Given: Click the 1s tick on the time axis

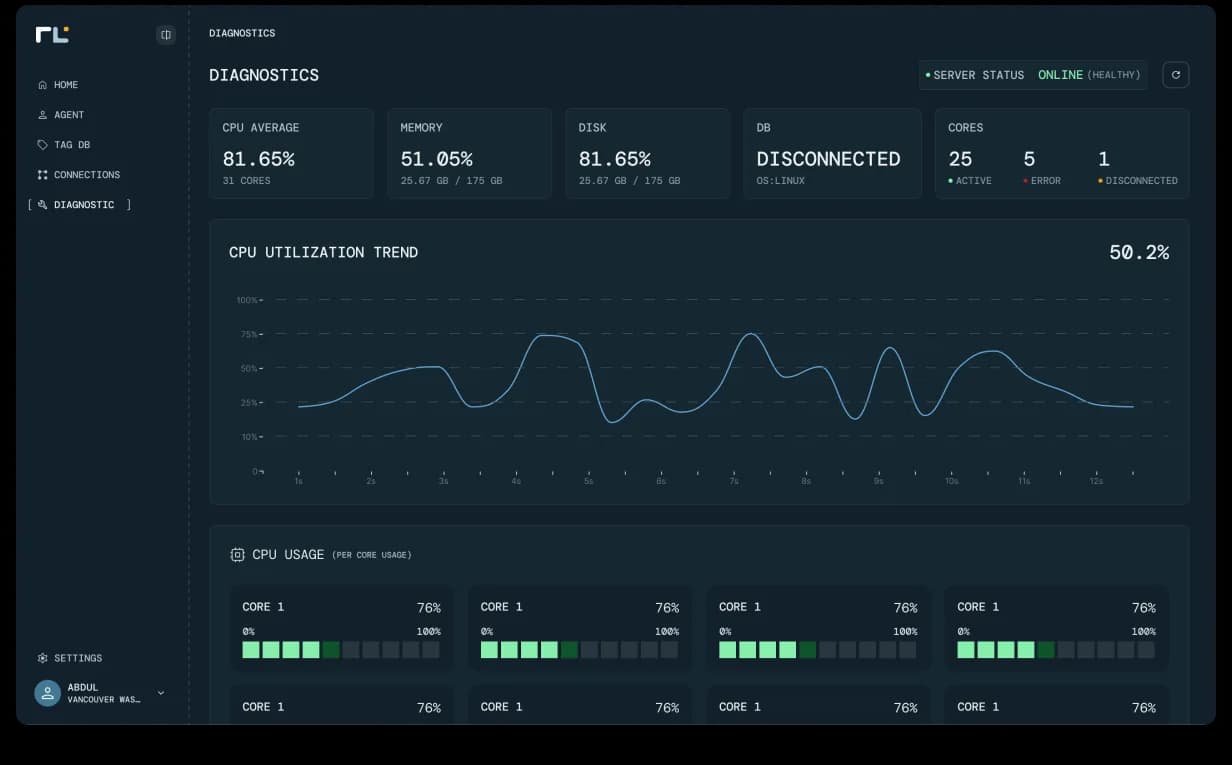Looking at the screenshot, I should tap(298, 481).
